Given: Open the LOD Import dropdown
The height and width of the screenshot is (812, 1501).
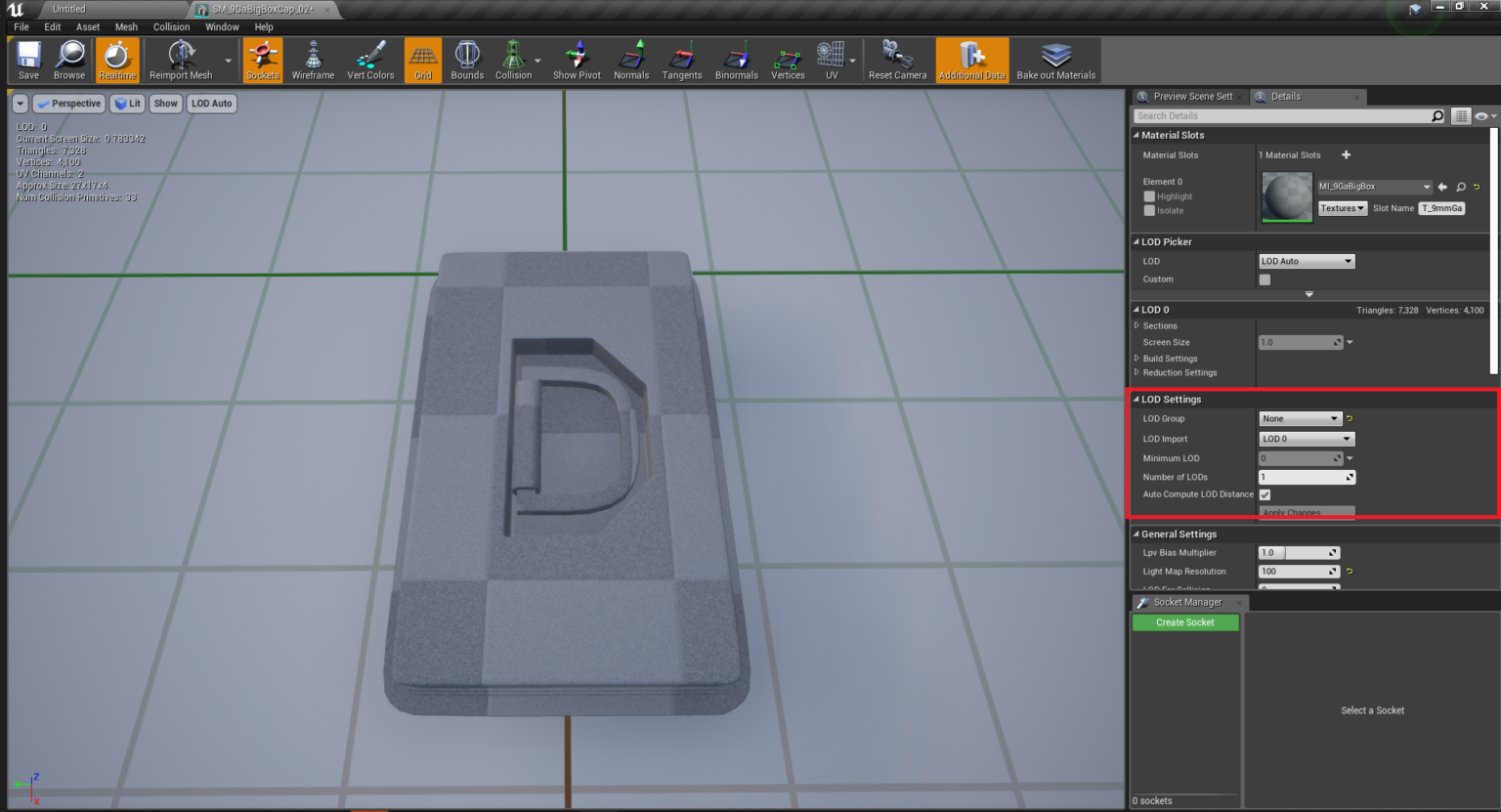Looking at the screenshot, I should [1306, 438].
